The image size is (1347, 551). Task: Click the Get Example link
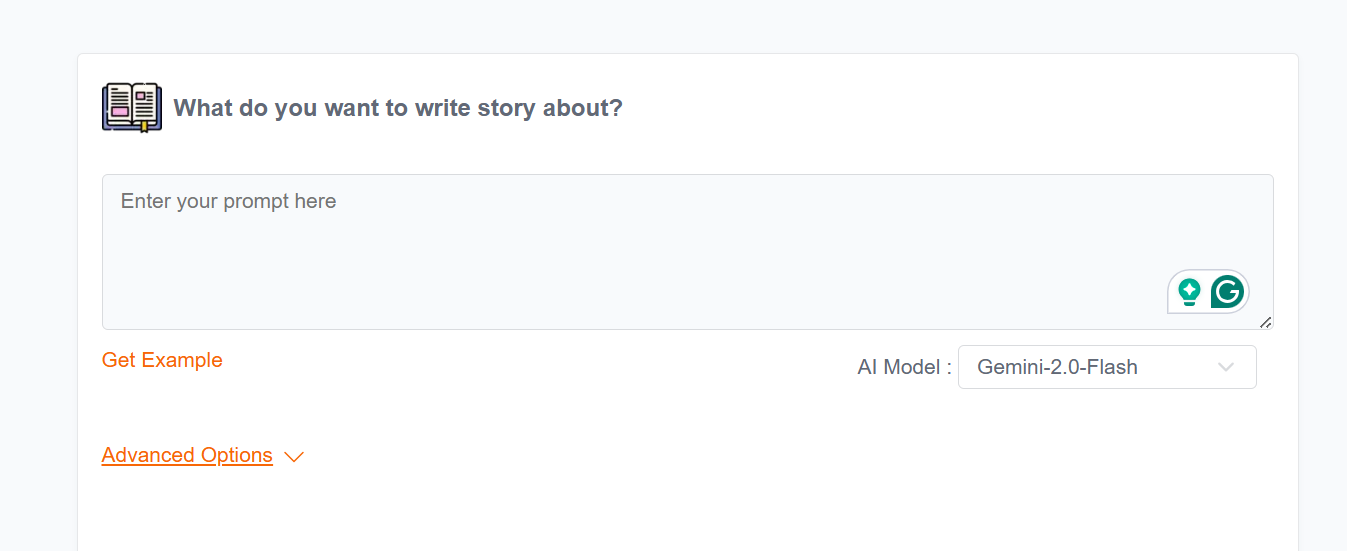(162, 360)
